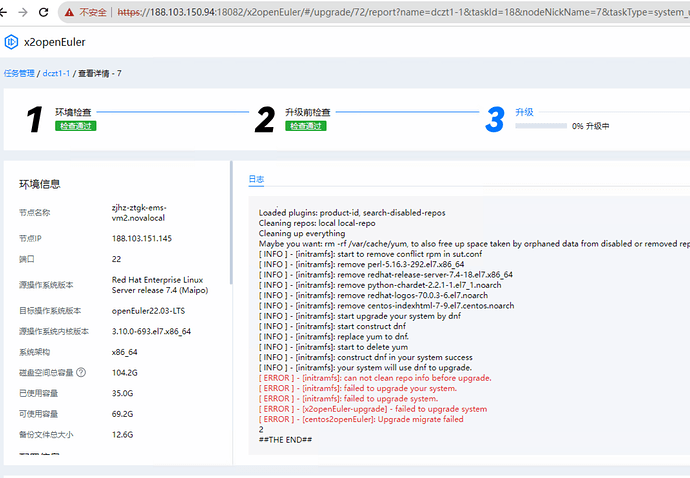Click the 不安全 security label in address bar

click(x=93, y=13)
